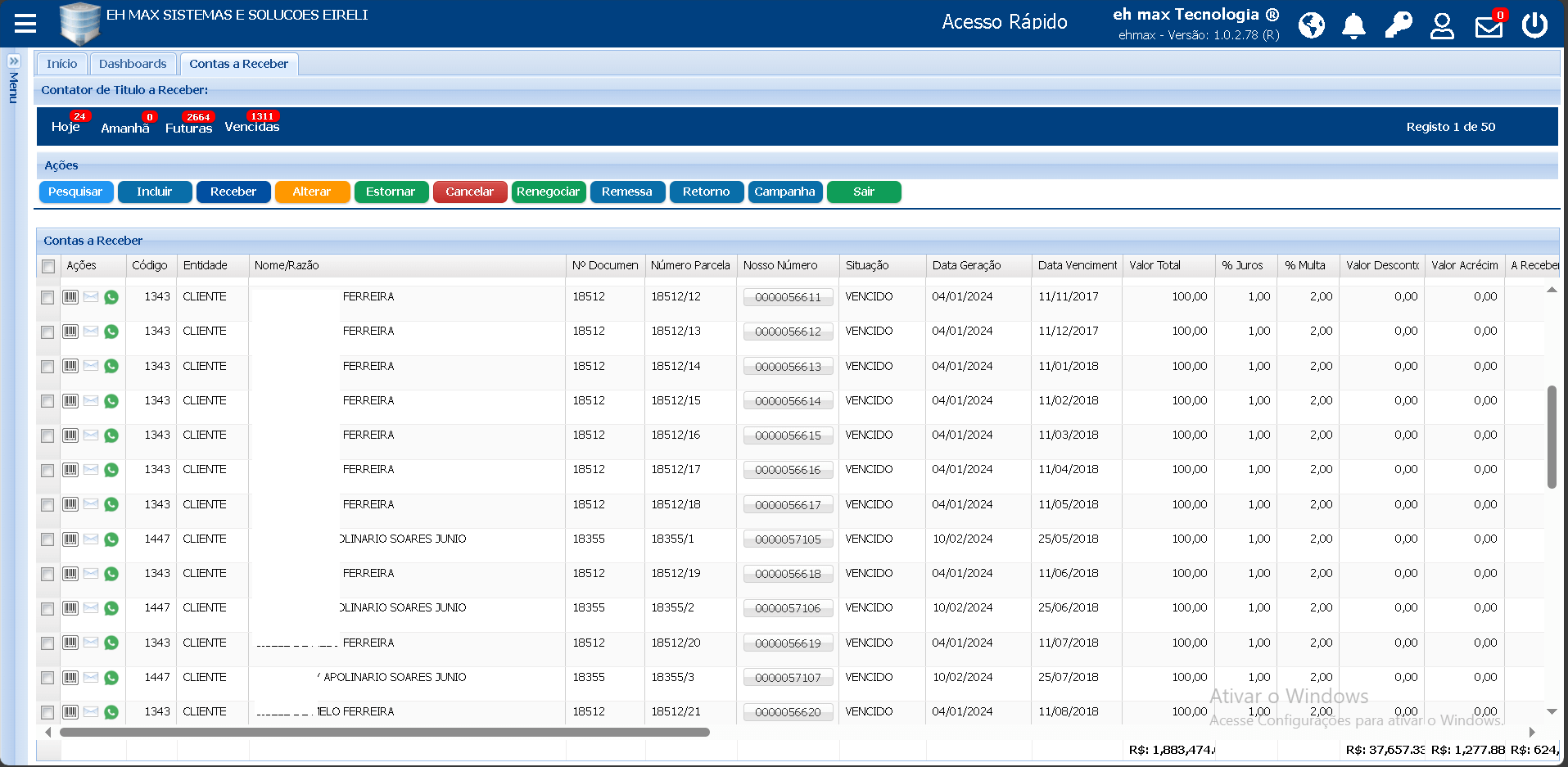Screen dimensions: 1568x767
Task: Click the key icon in header
Action: 1398,25
